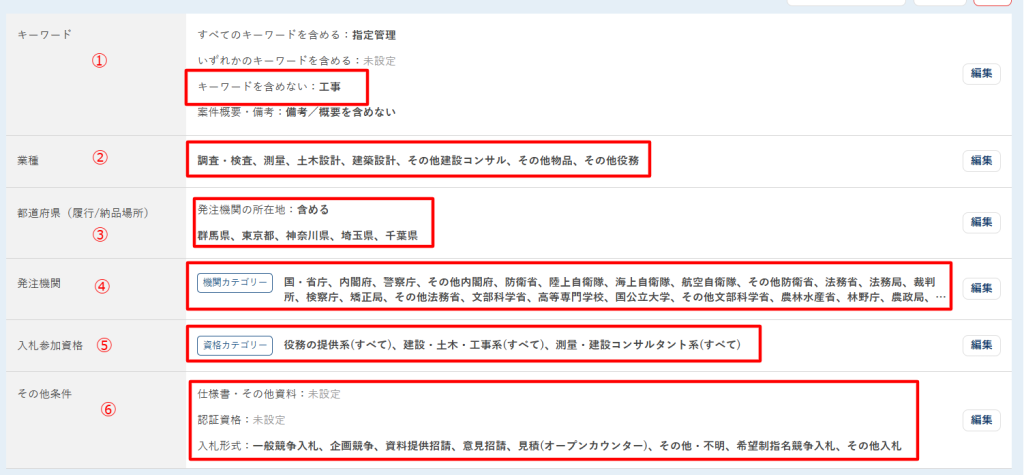
Task: Select the 業種 row label
Action: (x=28, y=161)
